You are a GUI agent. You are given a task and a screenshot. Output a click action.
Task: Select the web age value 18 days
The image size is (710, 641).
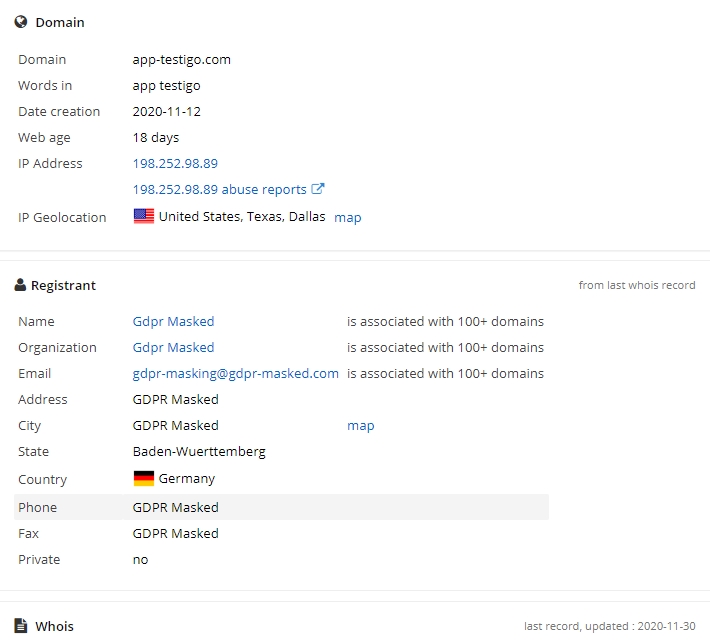(156, 138)
